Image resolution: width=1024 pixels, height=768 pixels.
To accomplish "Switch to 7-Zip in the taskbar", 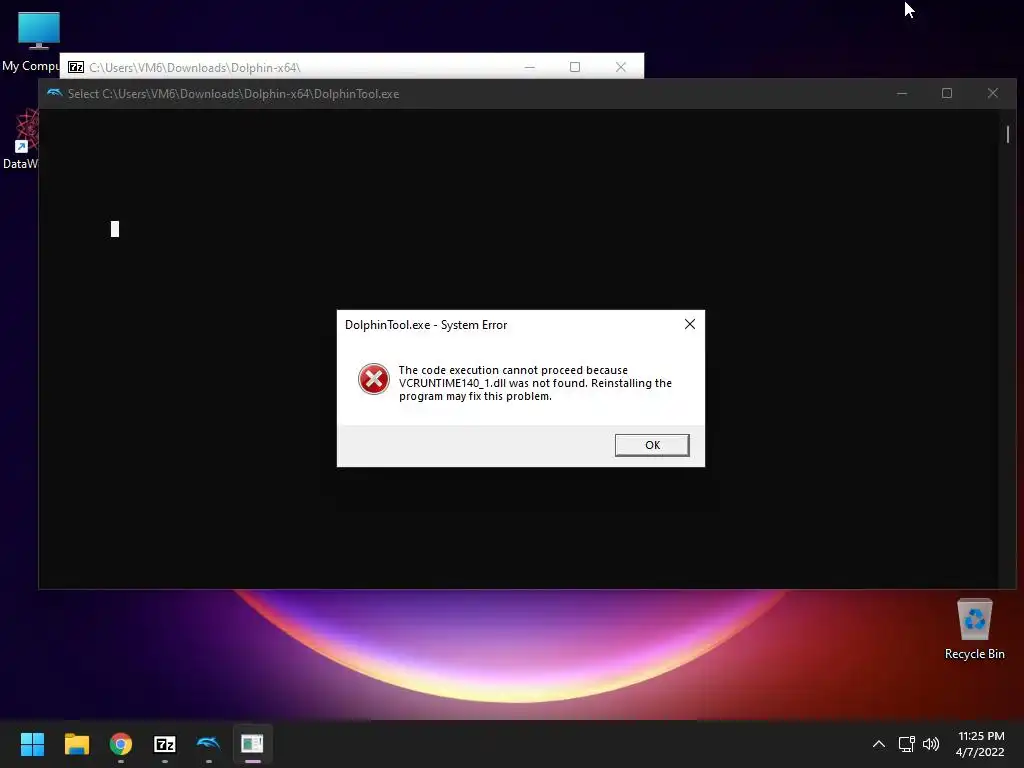I will [x=165, y=744].
